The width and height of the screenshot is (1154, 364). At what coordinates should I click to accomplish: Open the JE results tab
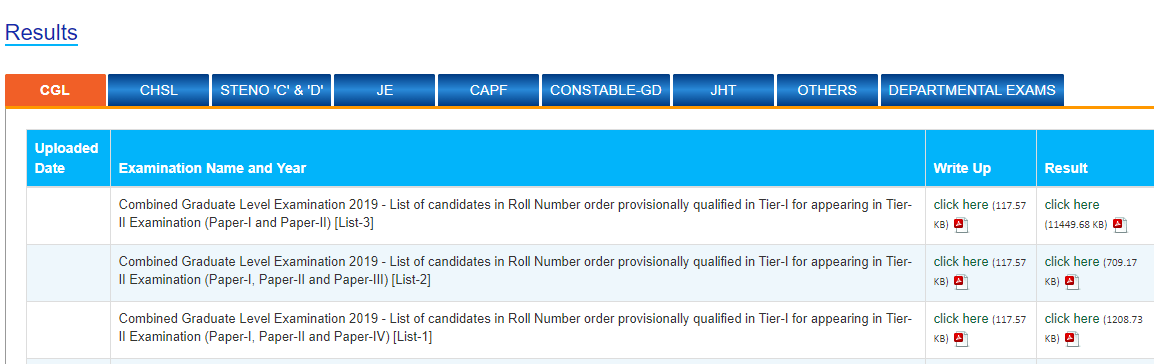(385, 90)
